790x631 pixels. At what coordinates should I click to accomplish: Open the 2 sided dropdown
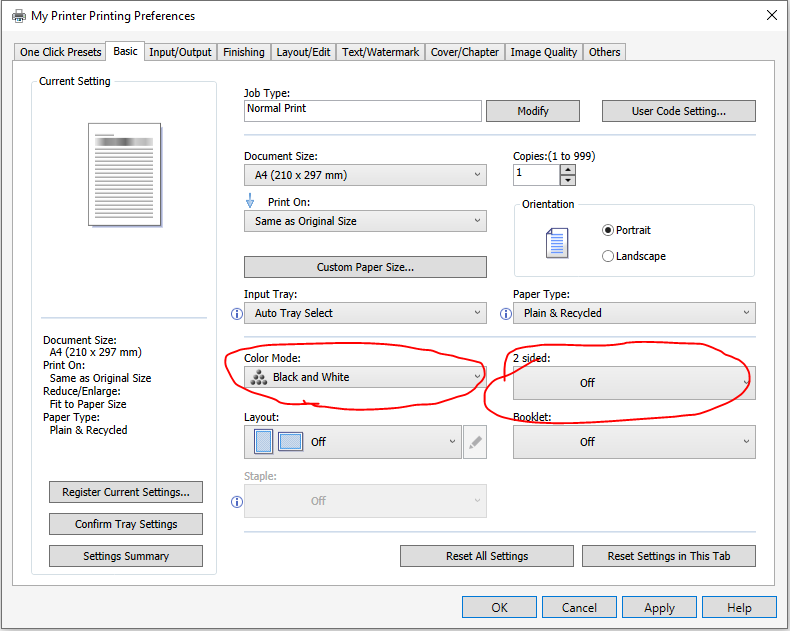(634, 383)
